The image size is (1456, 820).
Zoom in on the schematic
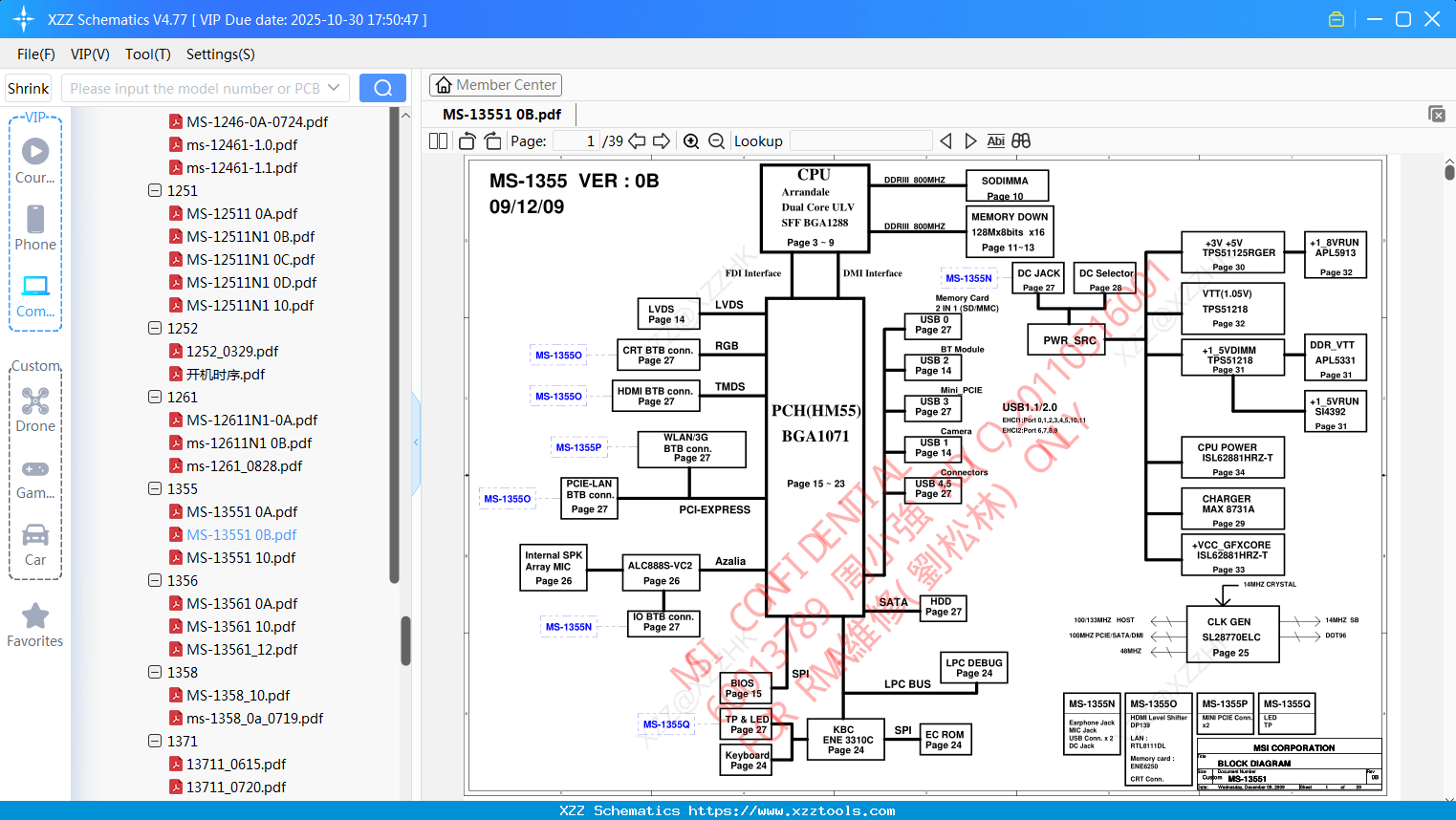pos(691,141)
